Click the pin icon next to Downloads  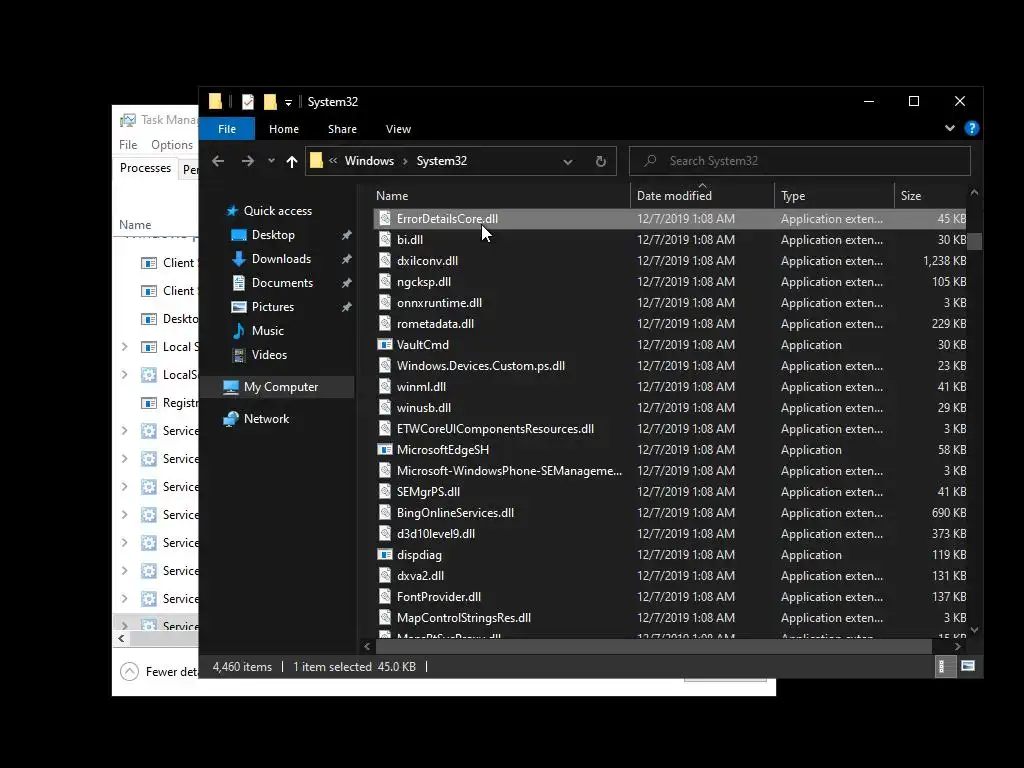pyautogui.click(x=346, y=259)
